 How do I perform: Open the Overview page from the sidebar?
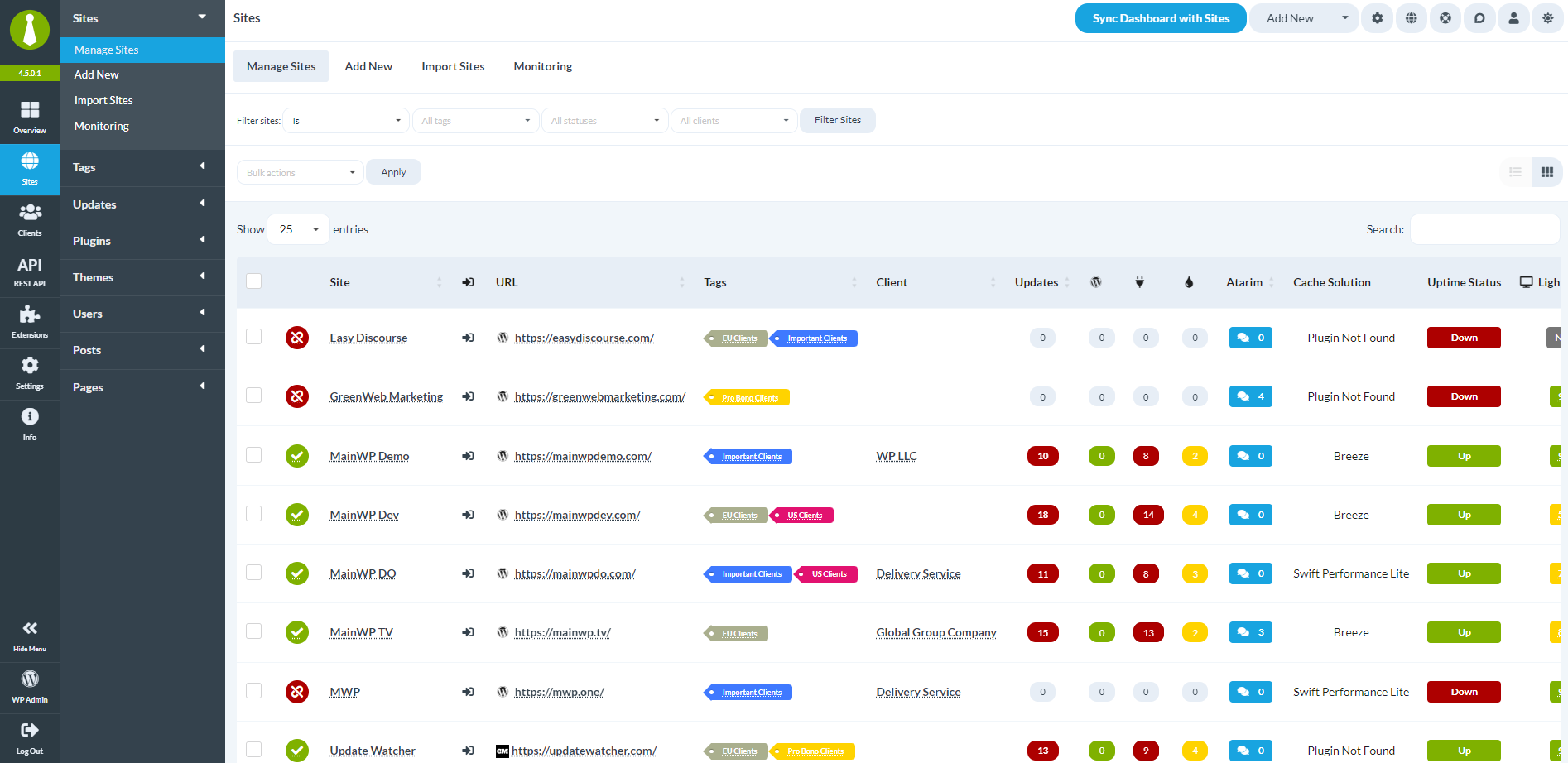30,118
